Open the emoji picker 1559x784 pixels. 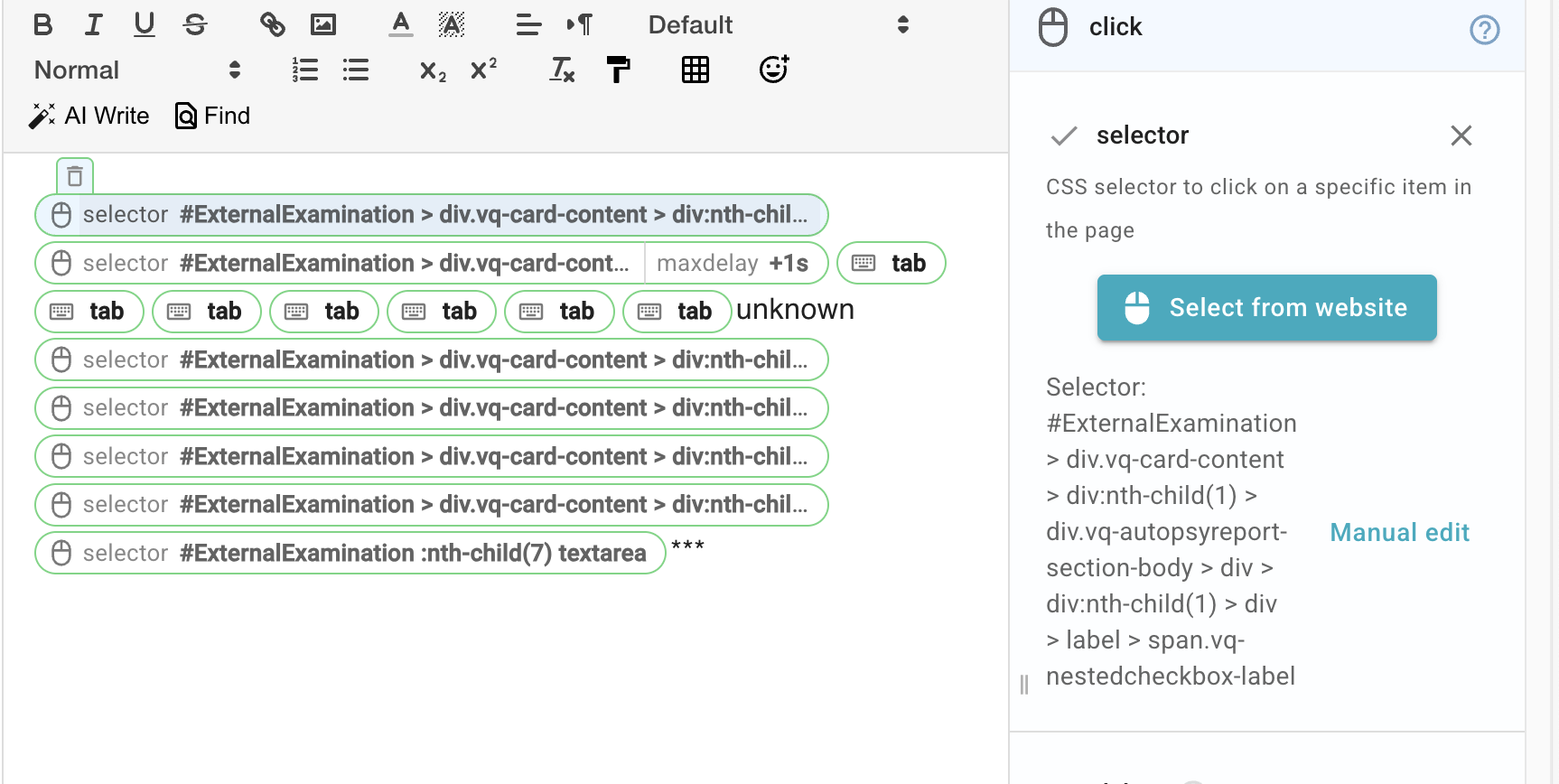coord(773,70)
